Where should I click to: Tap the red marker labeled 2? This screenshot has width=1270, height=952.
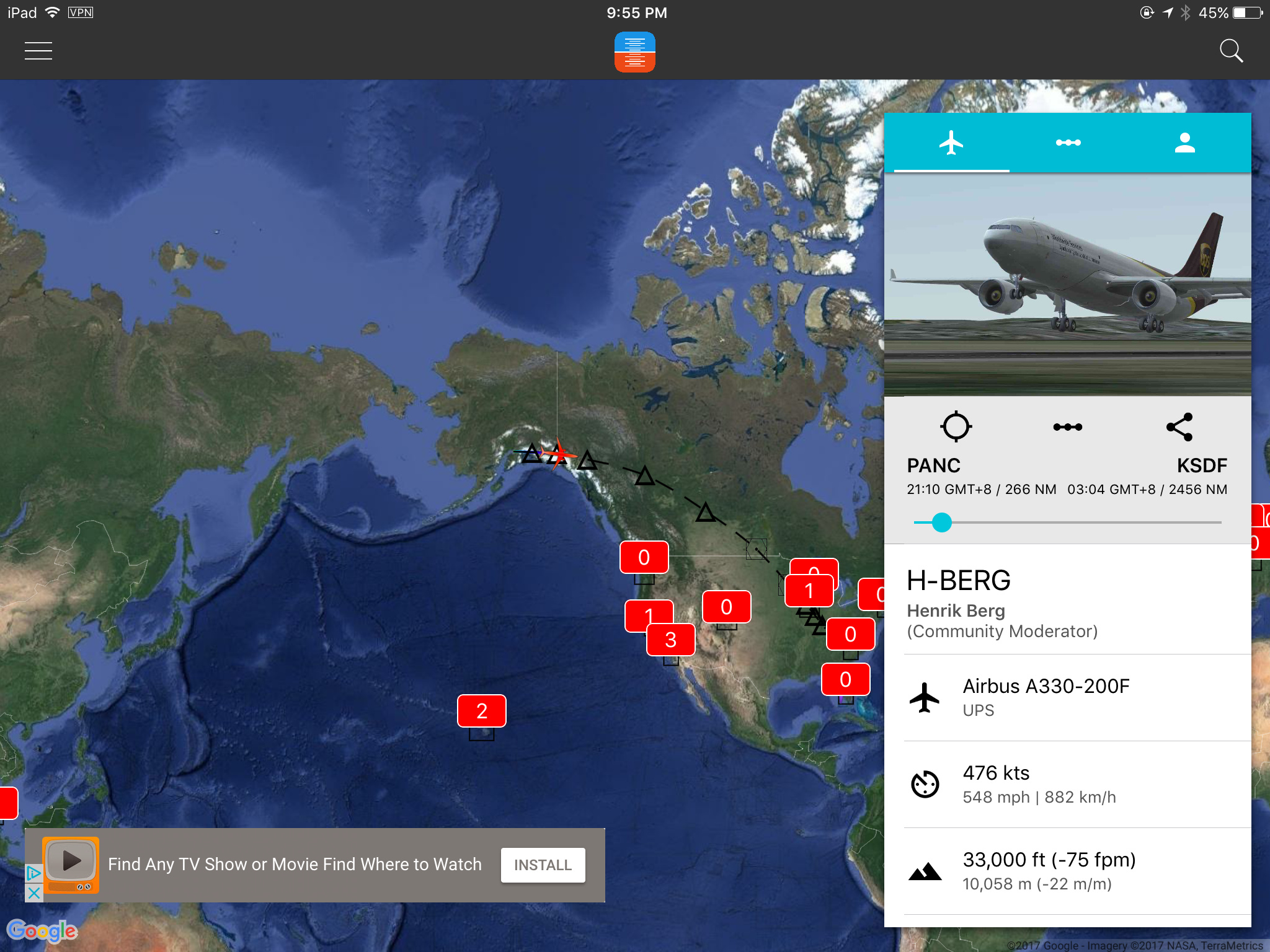tap(482, 711)
